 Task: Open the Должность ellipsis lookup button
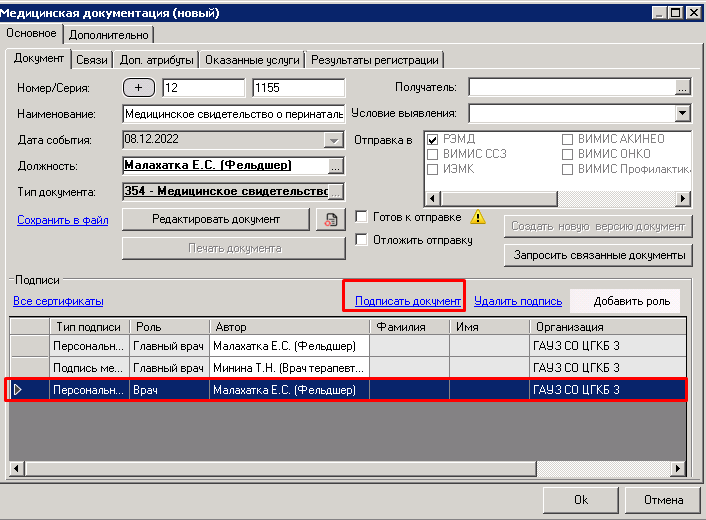click(x=336, y=166)
